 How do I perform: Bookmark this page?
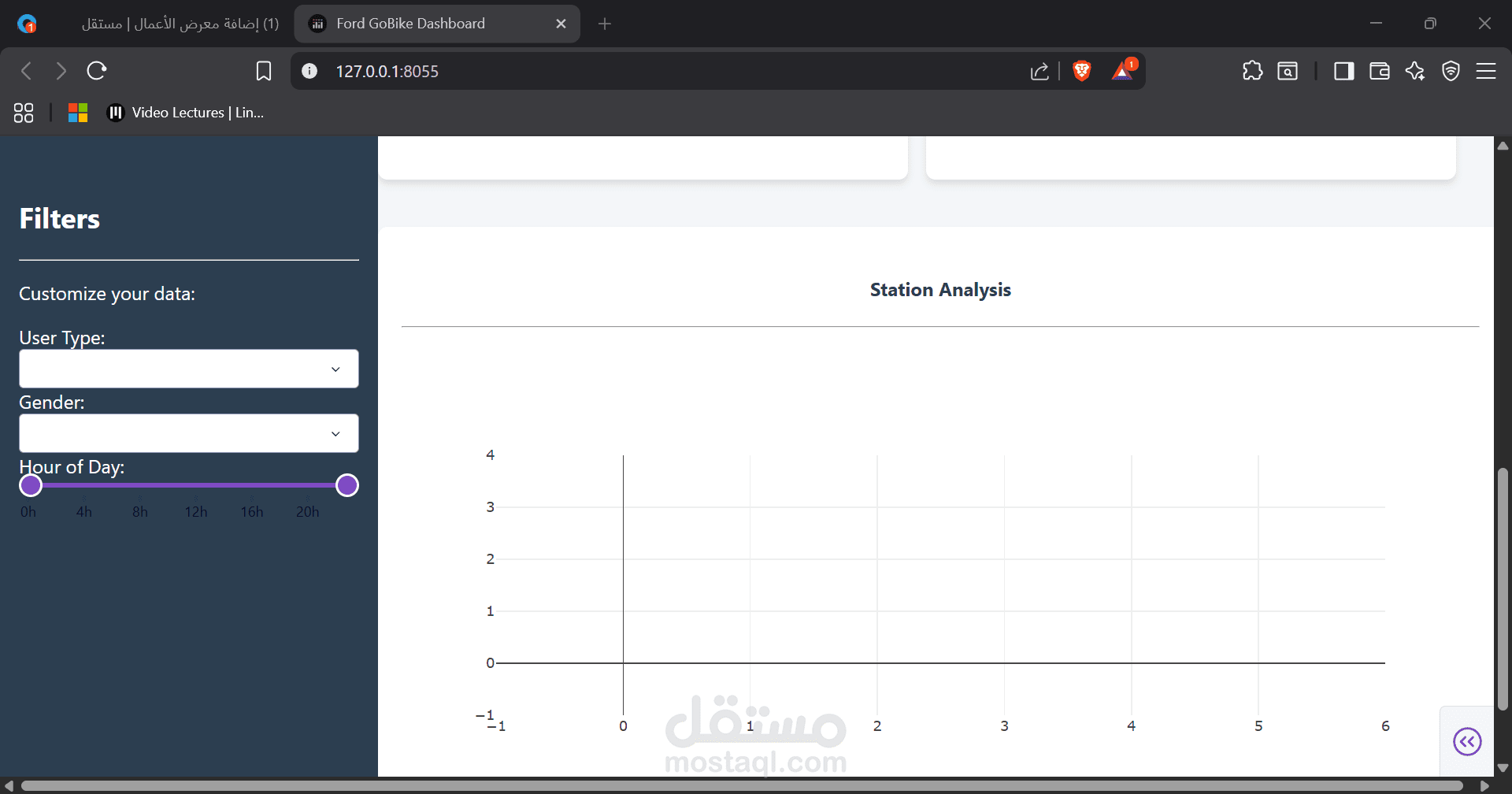pyautogui.click(x=264, y=71)
